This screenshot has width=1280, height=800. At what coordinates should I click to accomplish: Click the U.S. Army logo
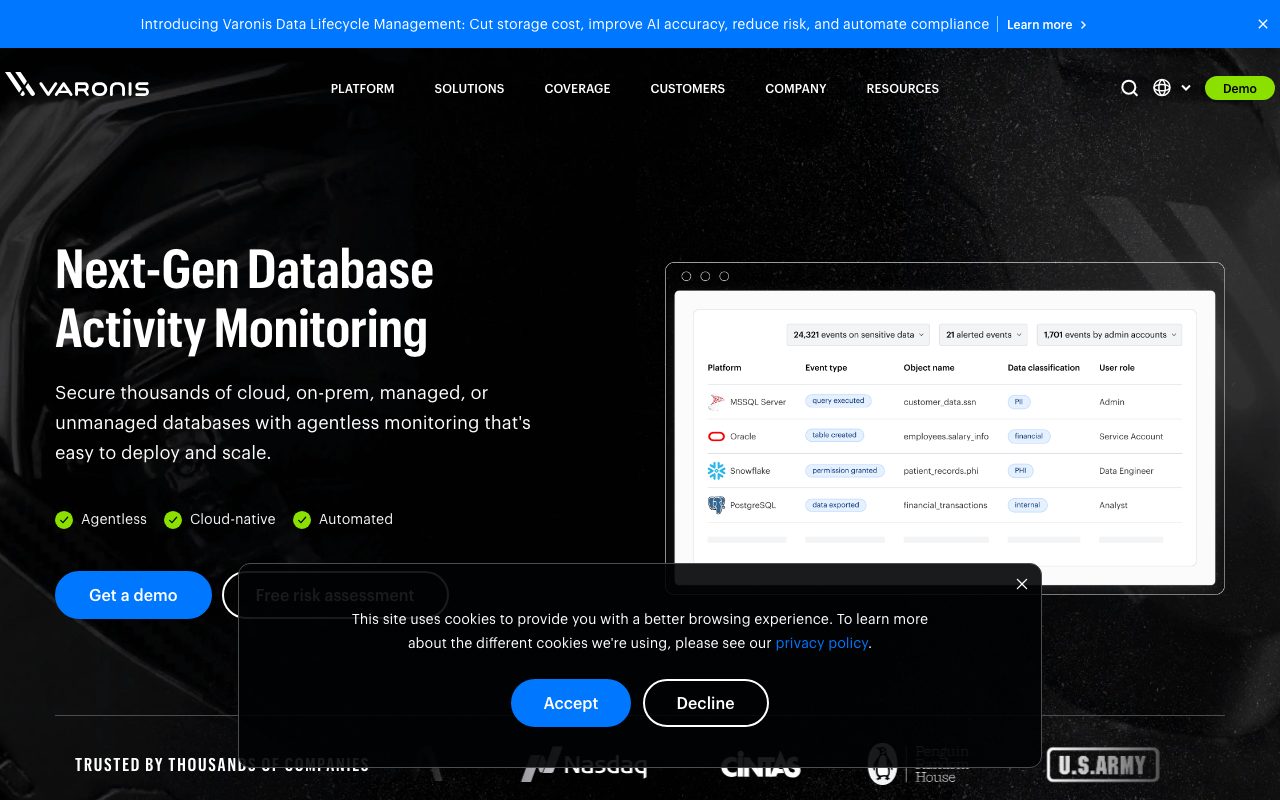point(1102,765)
